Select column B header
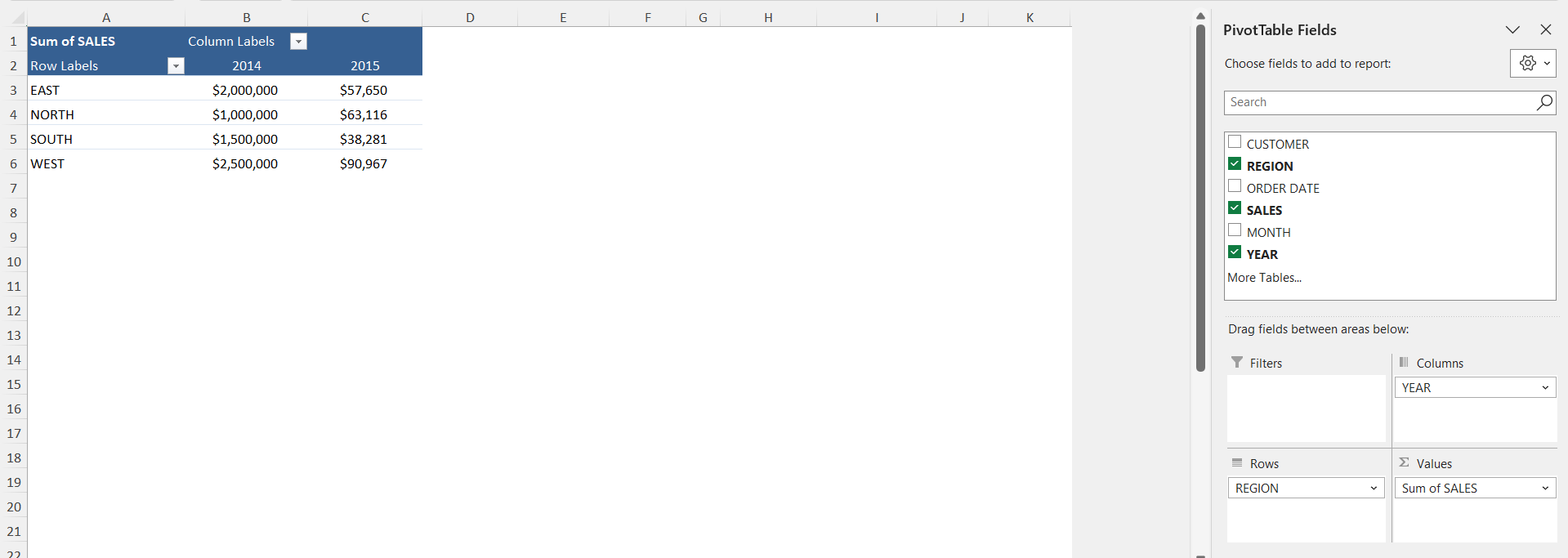This screenshot has width=1568, height=558. (x=247, y=17)
